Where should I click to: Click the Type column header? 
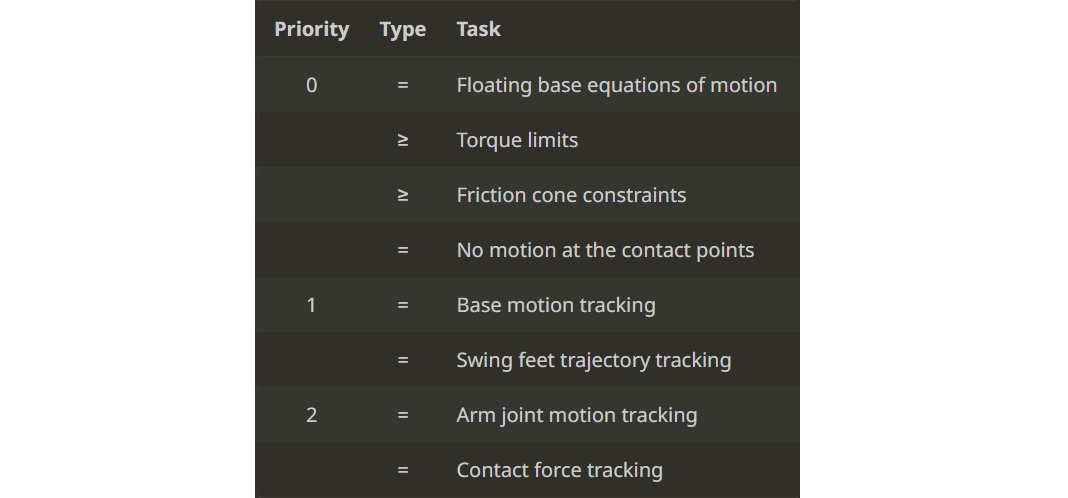tap(402, 29)
